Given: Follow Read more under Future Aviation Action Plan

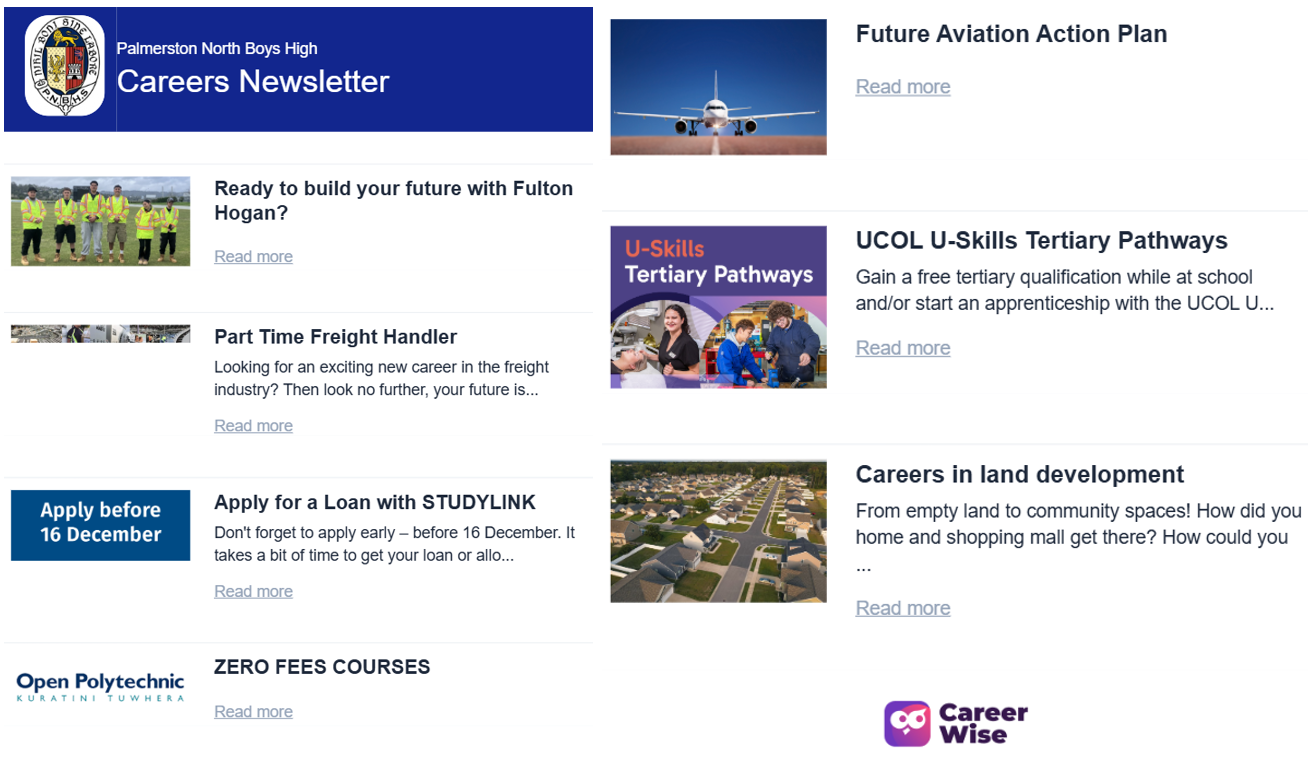Looking at the screenshot, I should click(x=902, y=87).
